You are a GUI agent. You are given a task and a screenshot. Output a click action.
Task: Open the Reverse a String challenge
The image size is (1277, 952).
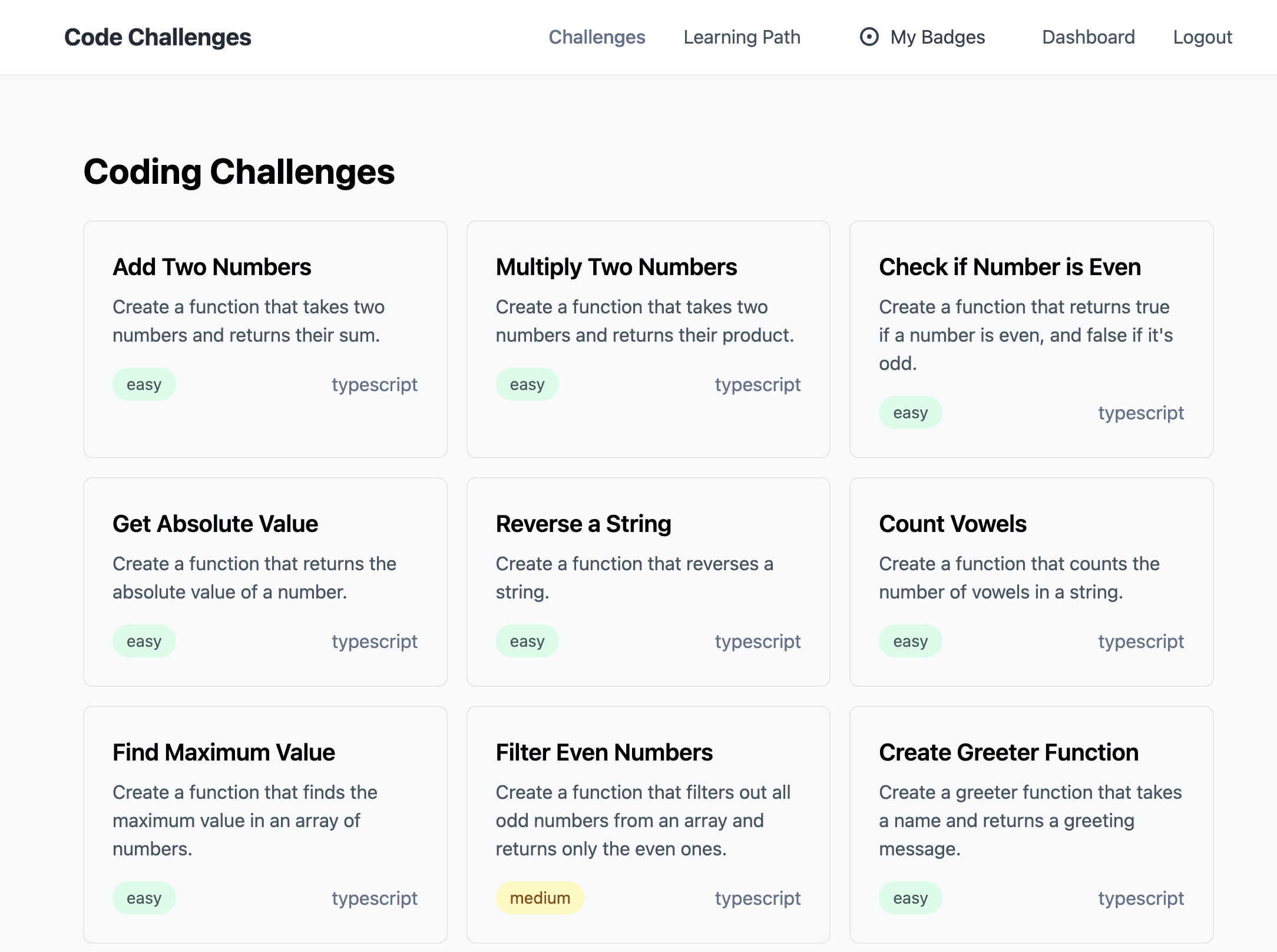(x=648, y=582)
